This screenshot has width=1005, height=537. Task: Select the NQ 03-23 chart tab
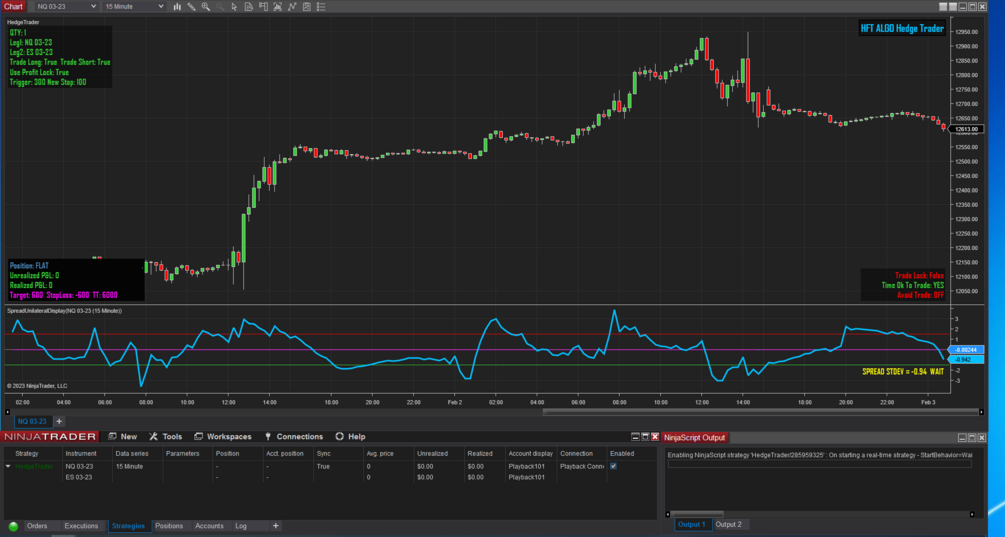click(x=32, y=421)
